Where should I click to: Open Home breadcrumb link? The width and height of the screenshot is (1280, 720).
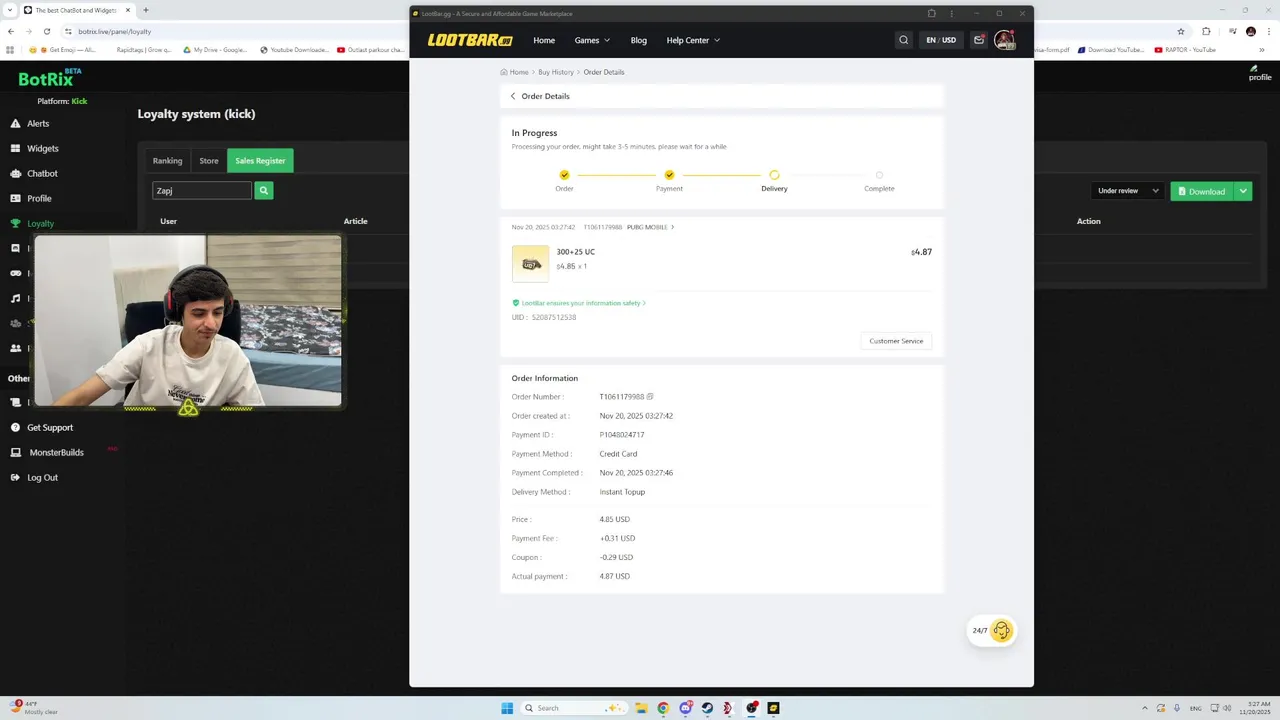click(514, 72)
